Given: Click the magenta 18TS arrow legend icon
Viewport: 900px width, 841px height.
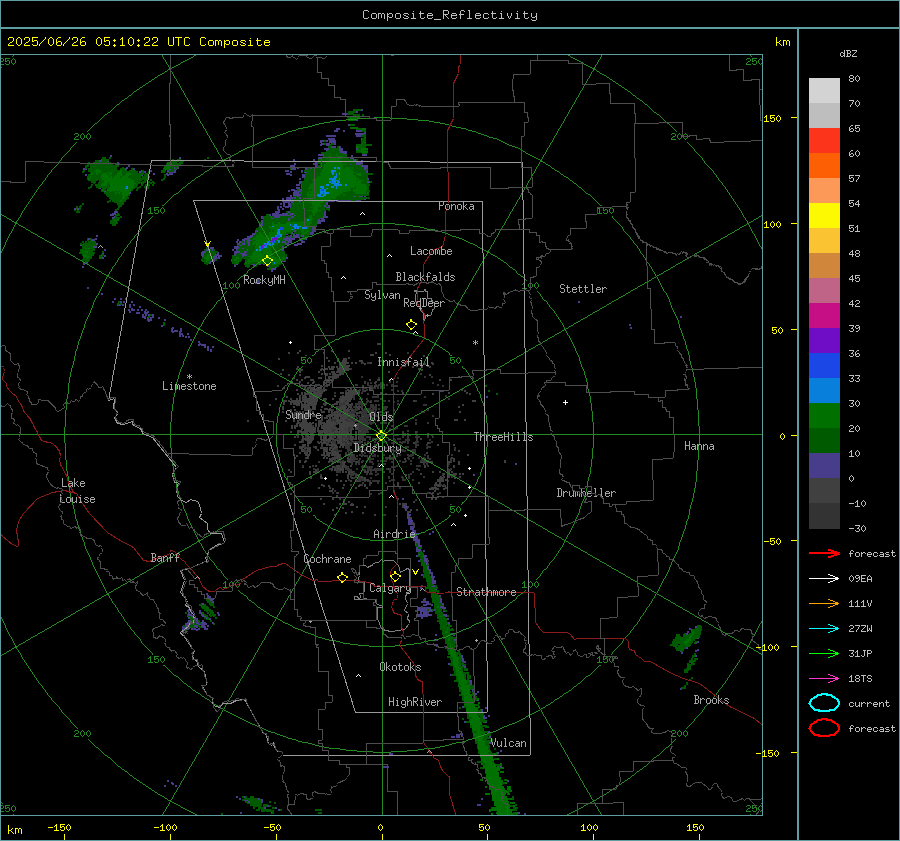Looking at the screenshot, I should (x=824, y=679).
